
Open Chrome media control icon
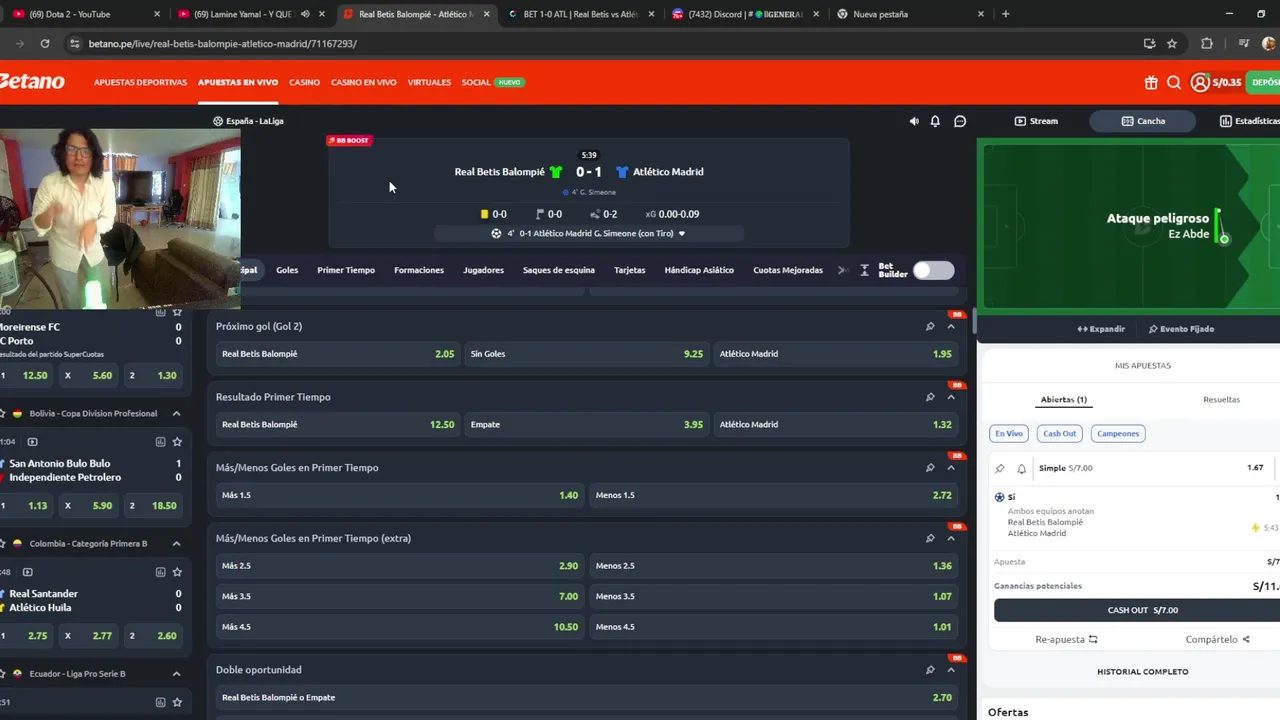[1243, 44]
